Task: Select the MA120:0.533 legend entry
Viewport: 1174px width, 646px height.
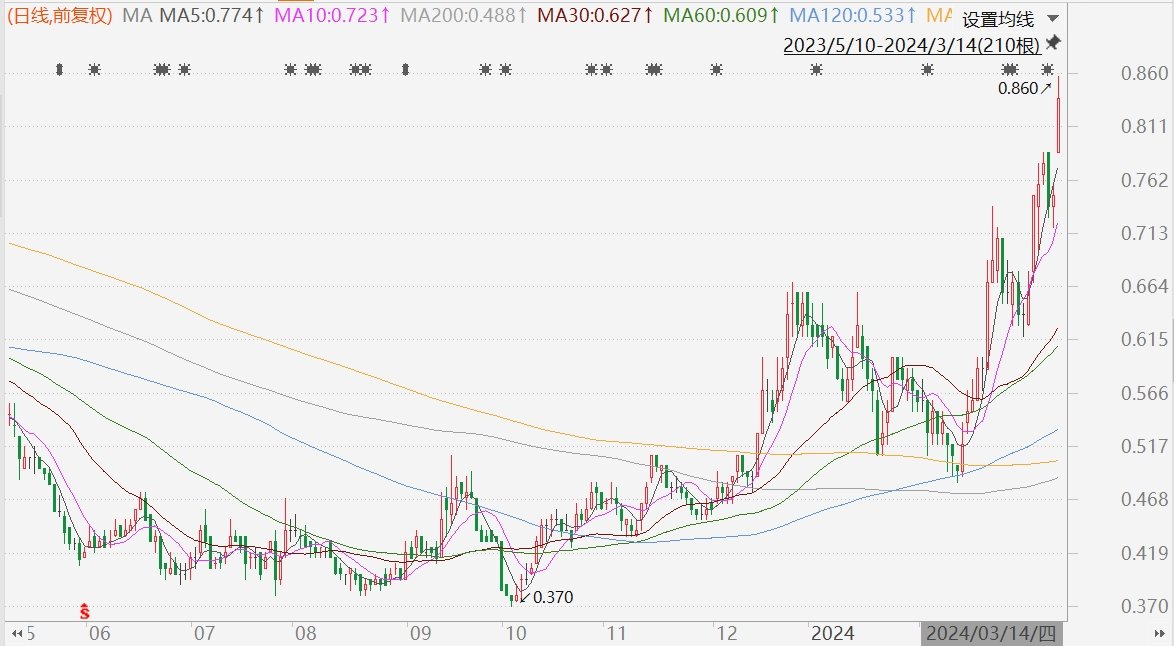Action: [x=854, y=15]
